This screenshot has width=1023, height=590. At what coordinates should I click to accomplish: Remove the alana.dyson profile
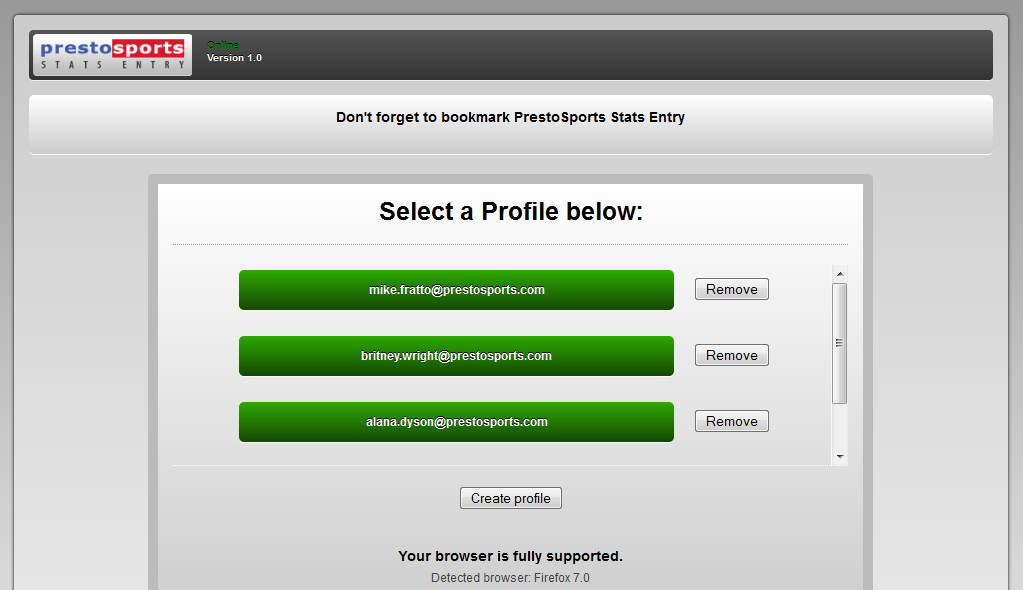pyautogui.click(x=731, y=422)
